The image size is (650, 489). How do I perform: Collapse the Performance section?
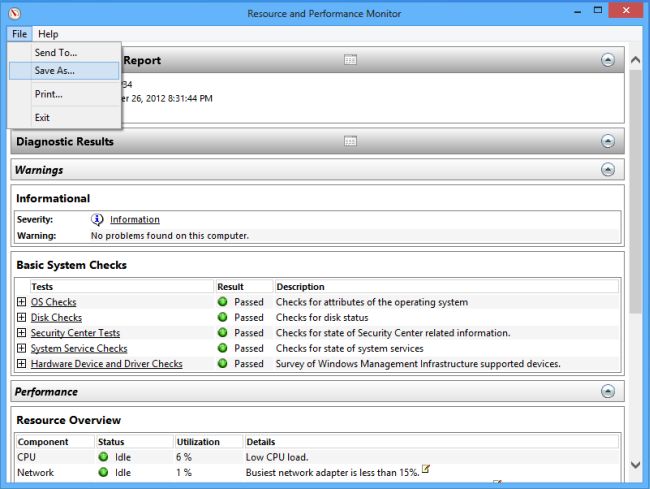point(608,391)
